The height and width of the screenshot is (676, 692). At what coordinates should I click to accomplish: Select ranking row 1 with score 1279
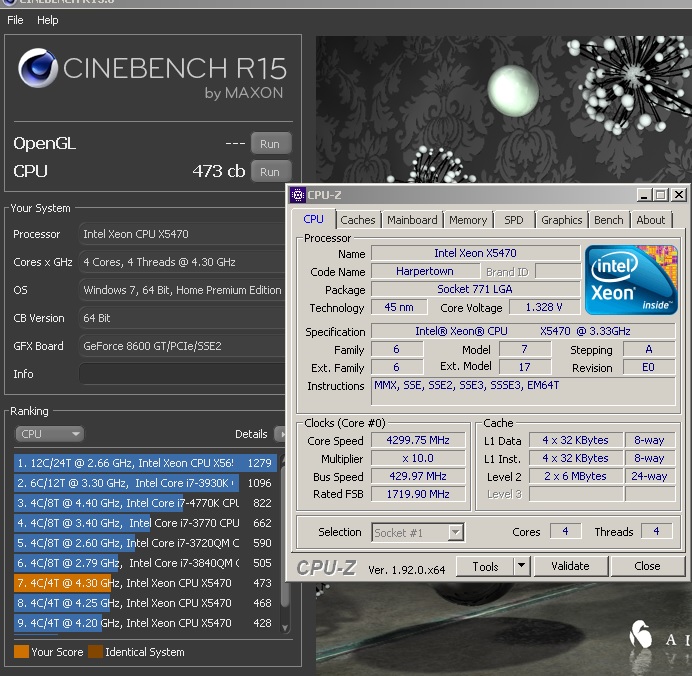coord(145,463)
